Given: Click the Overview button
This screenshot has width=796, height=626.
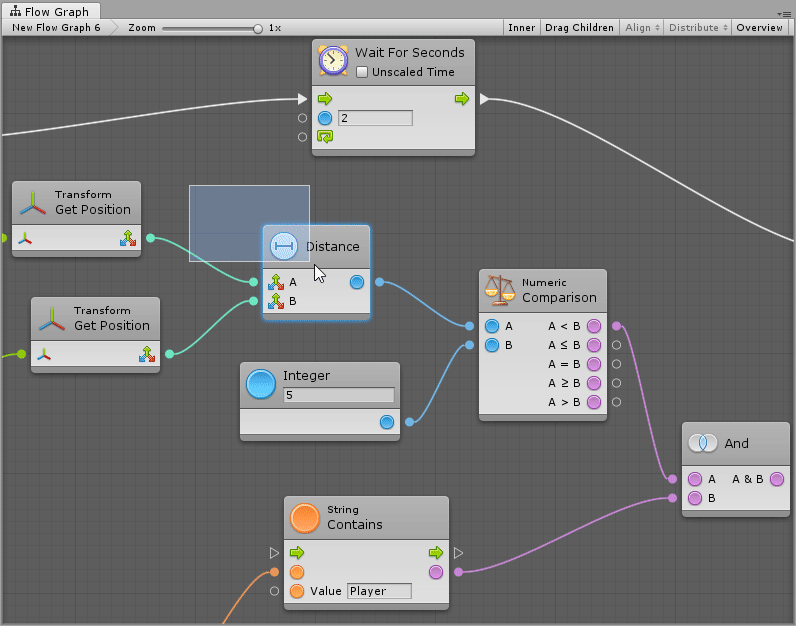Looking at the screenshot, I should point(759,28).
